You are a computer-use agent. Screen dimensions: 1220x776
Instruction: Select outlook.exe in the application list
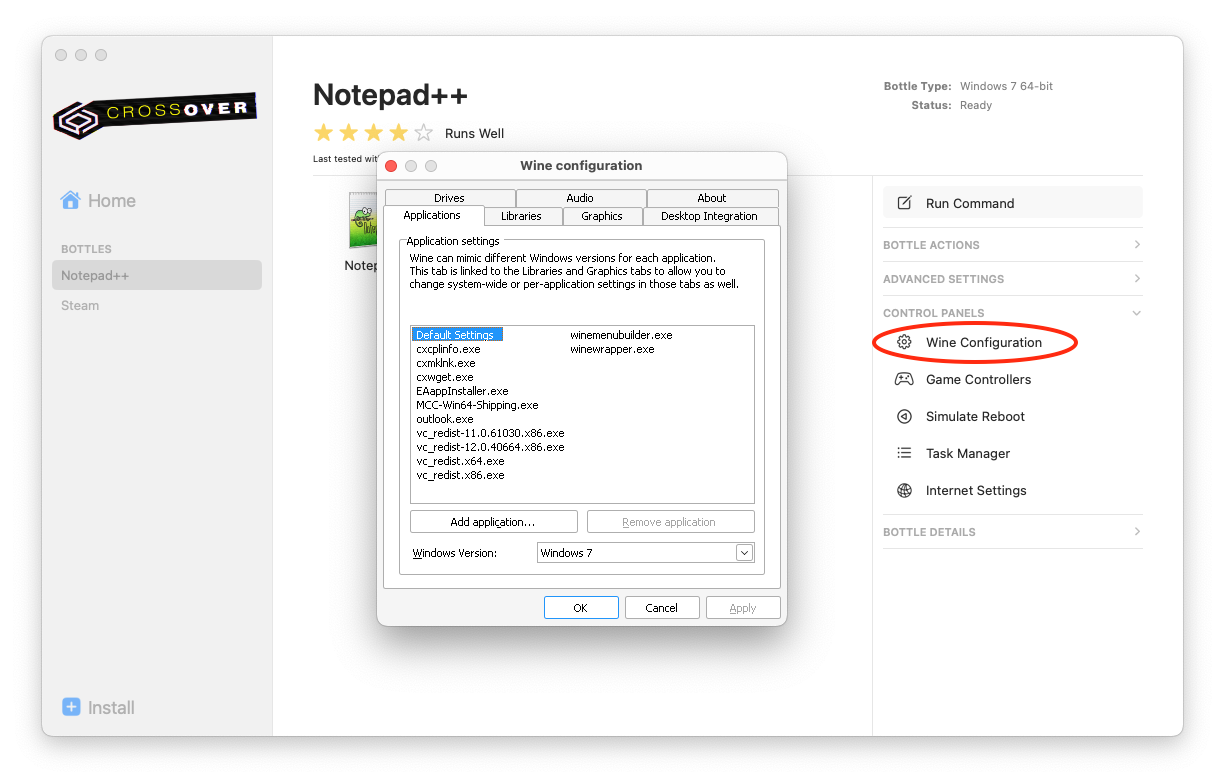pyautogui.click(x=445, y=419)
